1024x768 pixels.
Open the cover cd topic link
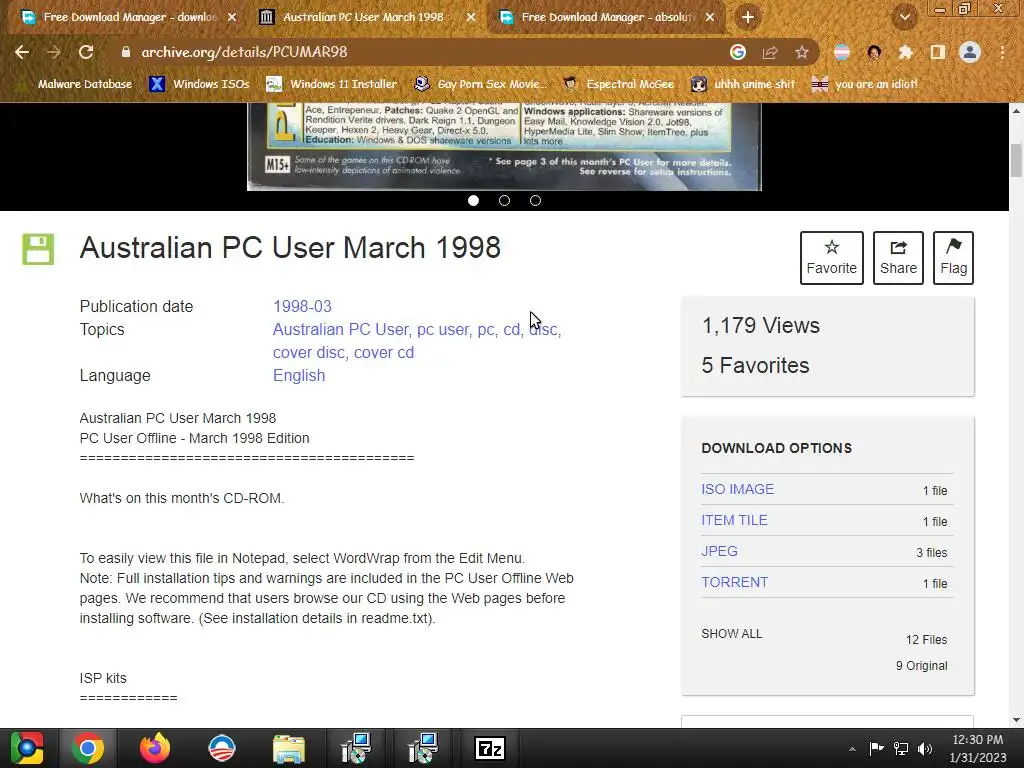tap(384, 353)
